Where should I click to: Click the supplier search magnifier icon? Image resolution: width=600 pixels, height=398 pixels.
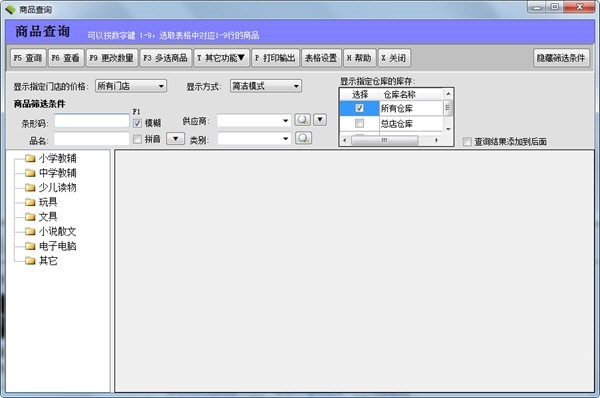point(302,120)
